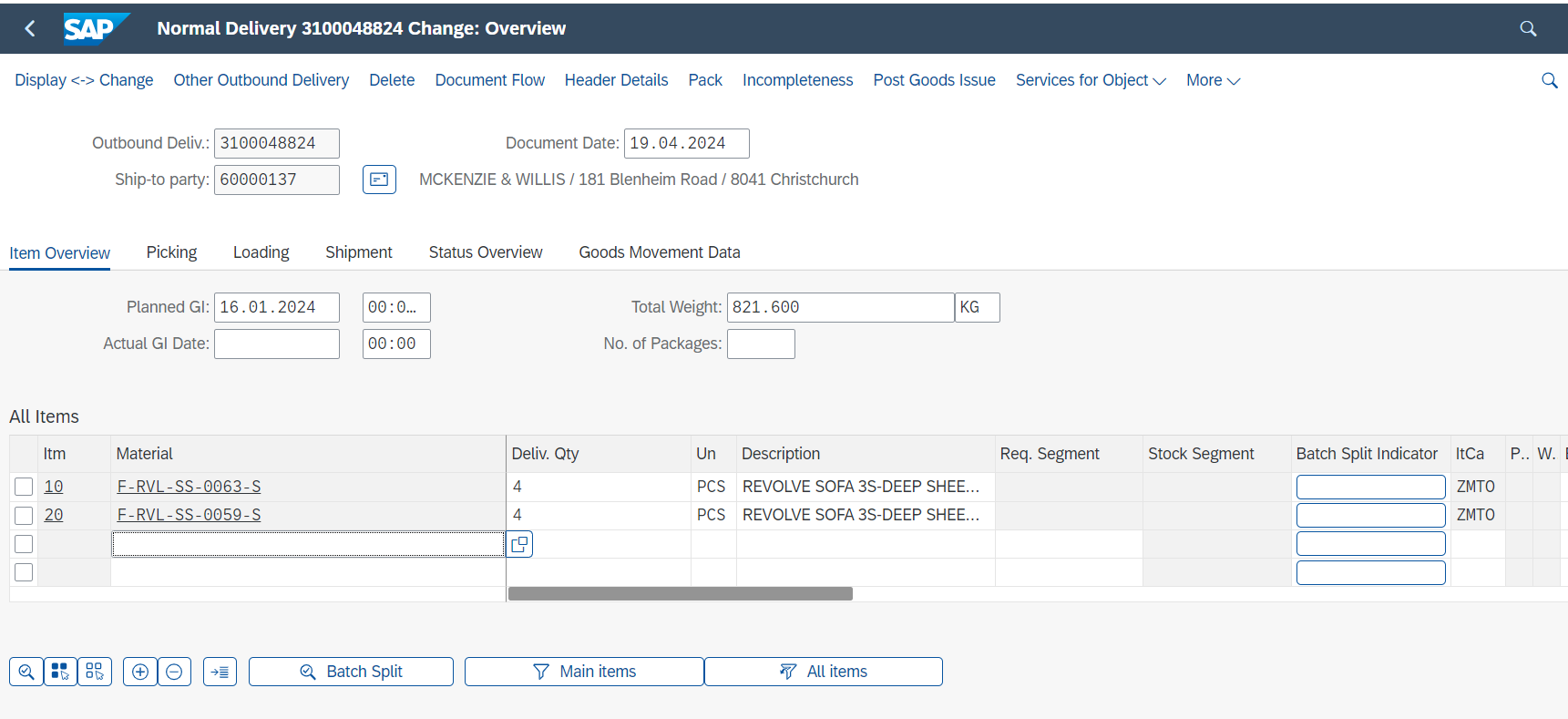Click the Actual GI Date input field

[x=276, y=344]
